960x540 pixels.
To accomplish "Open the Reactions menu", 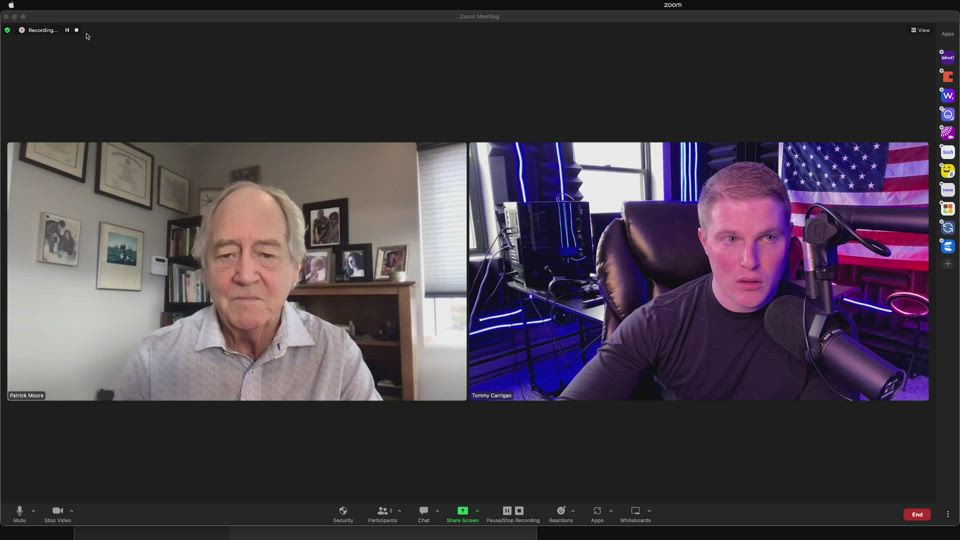I will pyautogui.click(x=561, y=511).
